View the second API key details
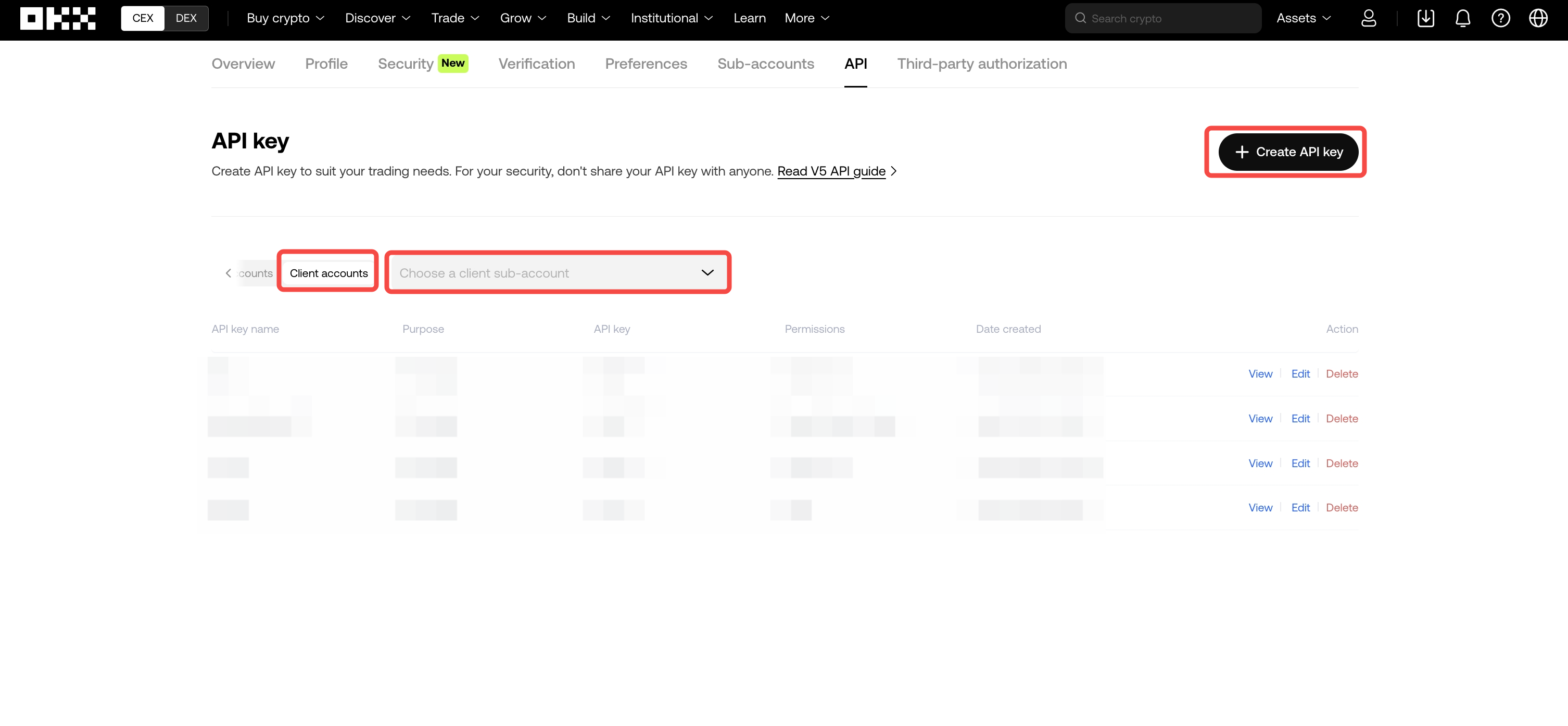The width and height of the screenshot is (1568, 726). (1260, 418)
